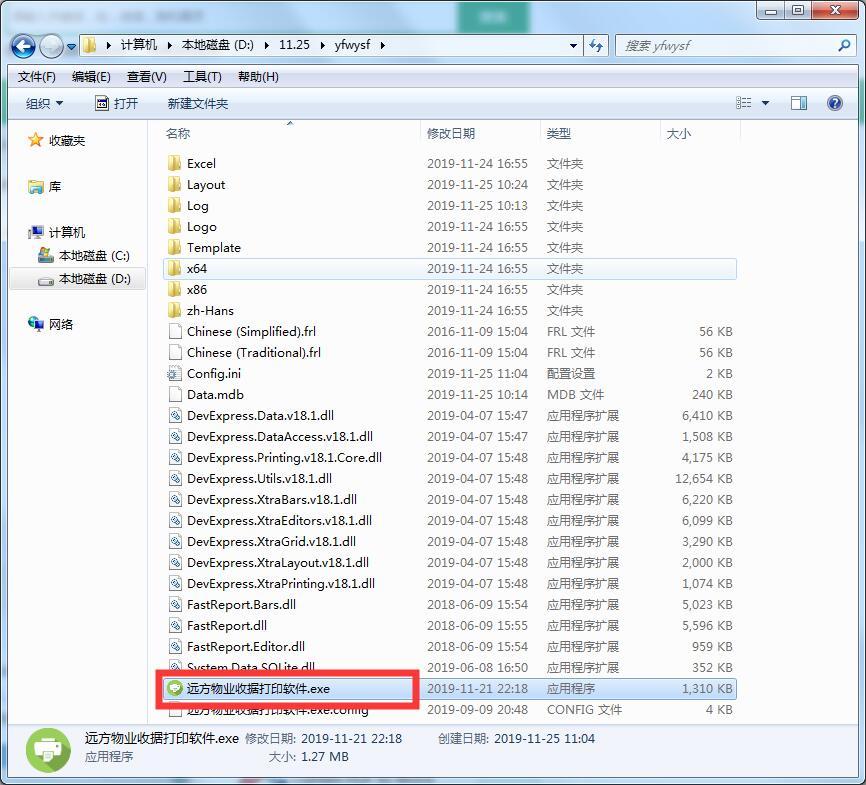Viewport: 866px width, 785px height.
Task: Select the Log folder icon
Action: click(175, 205)
